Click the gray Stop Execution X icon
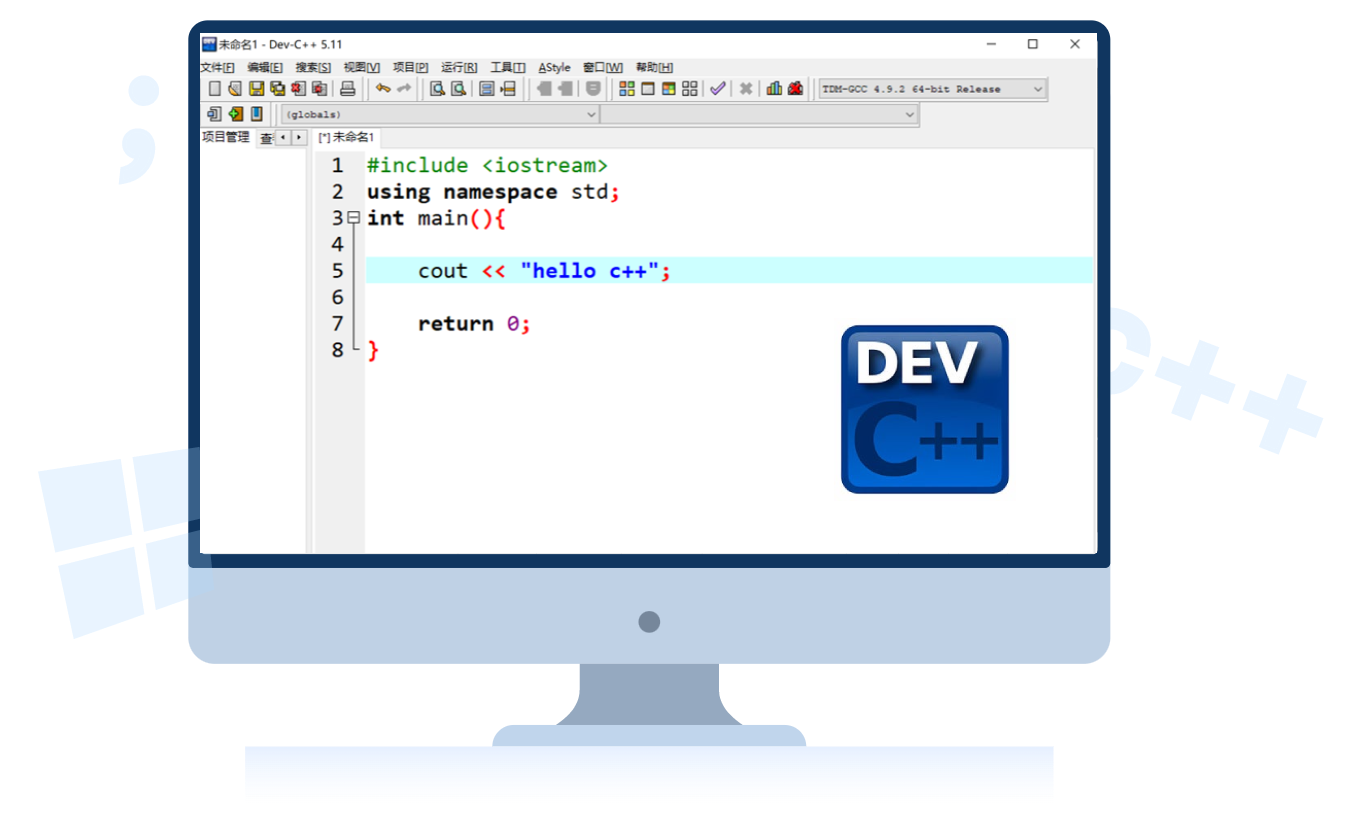Screen dimensions: 1360x820 [746, 89]
